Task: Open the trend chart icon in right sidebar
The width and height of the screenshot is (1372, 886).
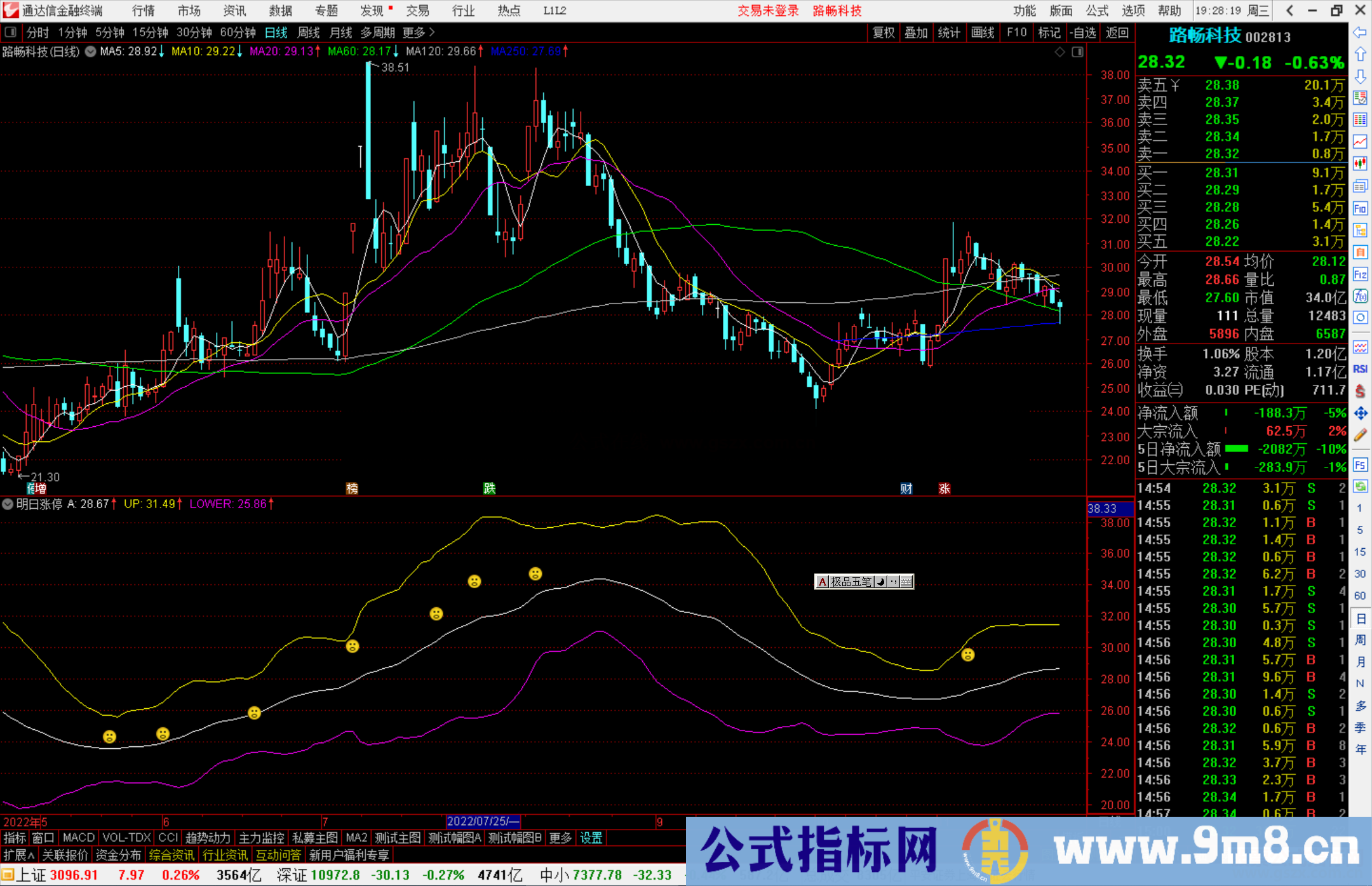Action: point(1361,141)
